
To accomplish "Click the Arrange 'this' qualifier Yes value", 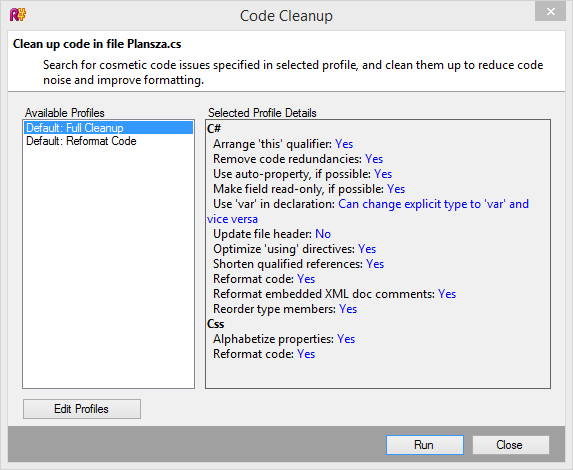I will point(344,144).
